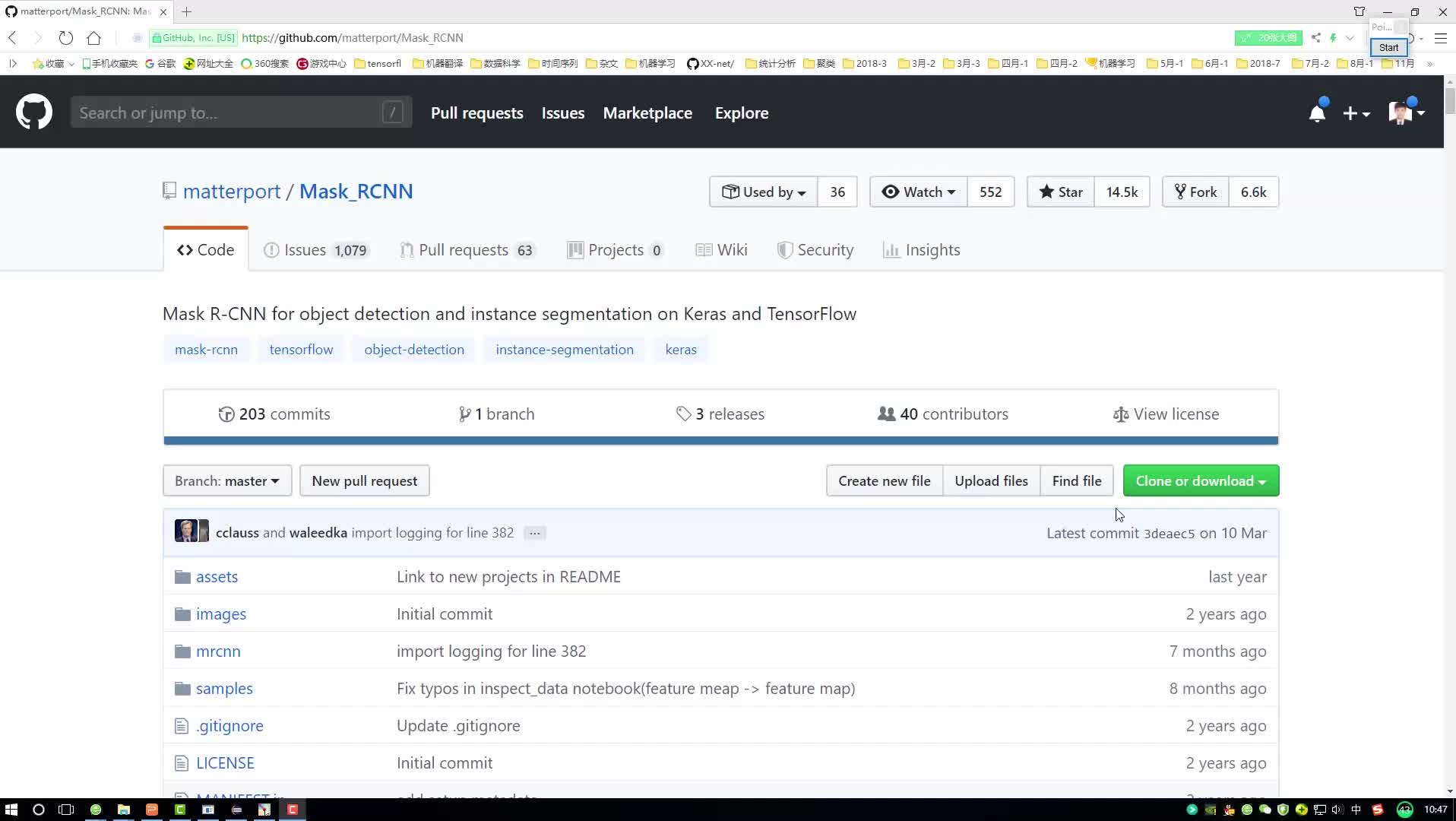
Task: Select the object-detection topic tag
Action: pyautogui.click(x=414, y=350)
